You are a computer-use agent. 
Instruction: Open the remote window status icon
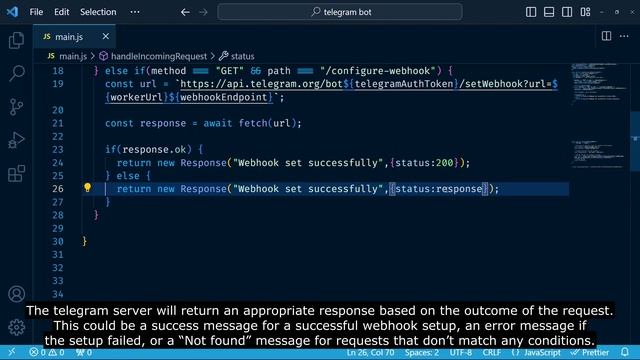point(11,352)
